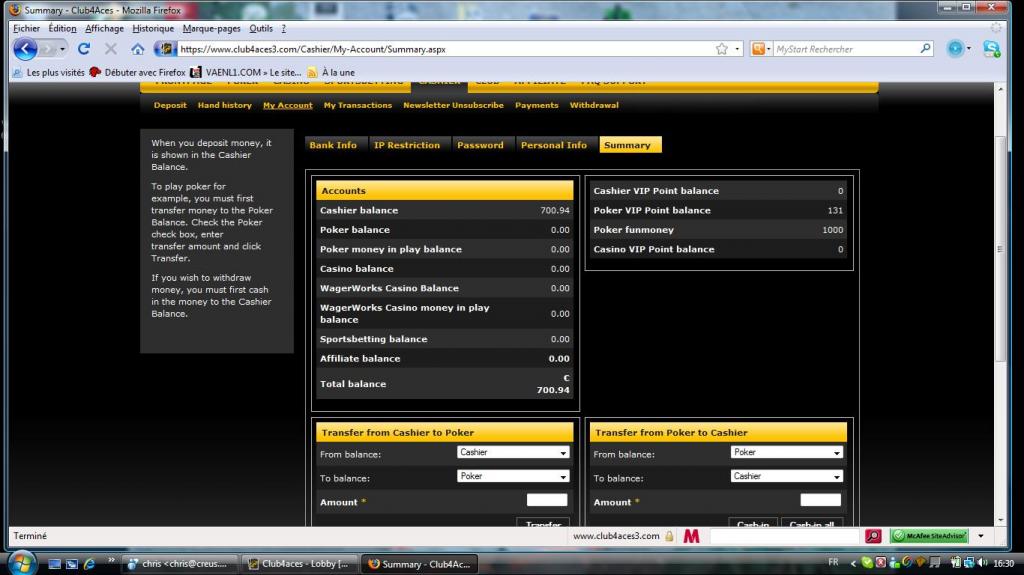
Task: Expand quick launch overflow chevron
Action: point(111,560)
